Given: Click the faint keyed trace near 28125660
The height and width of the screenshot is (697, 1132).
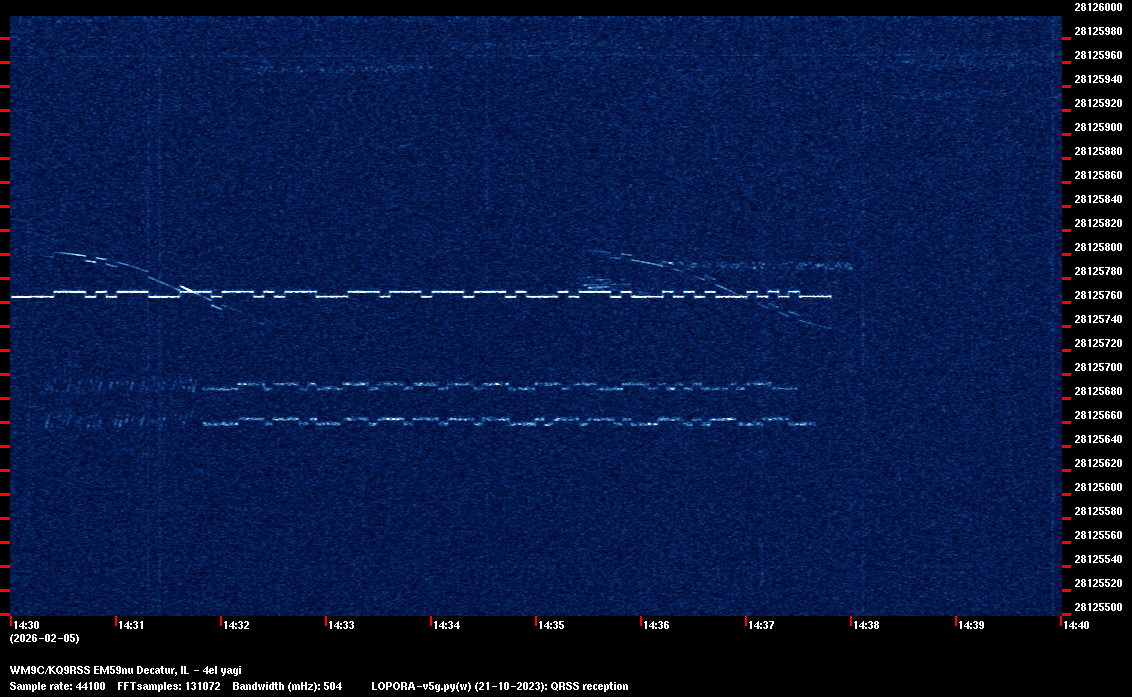Looking at the screenshot, I should point(500,421).
